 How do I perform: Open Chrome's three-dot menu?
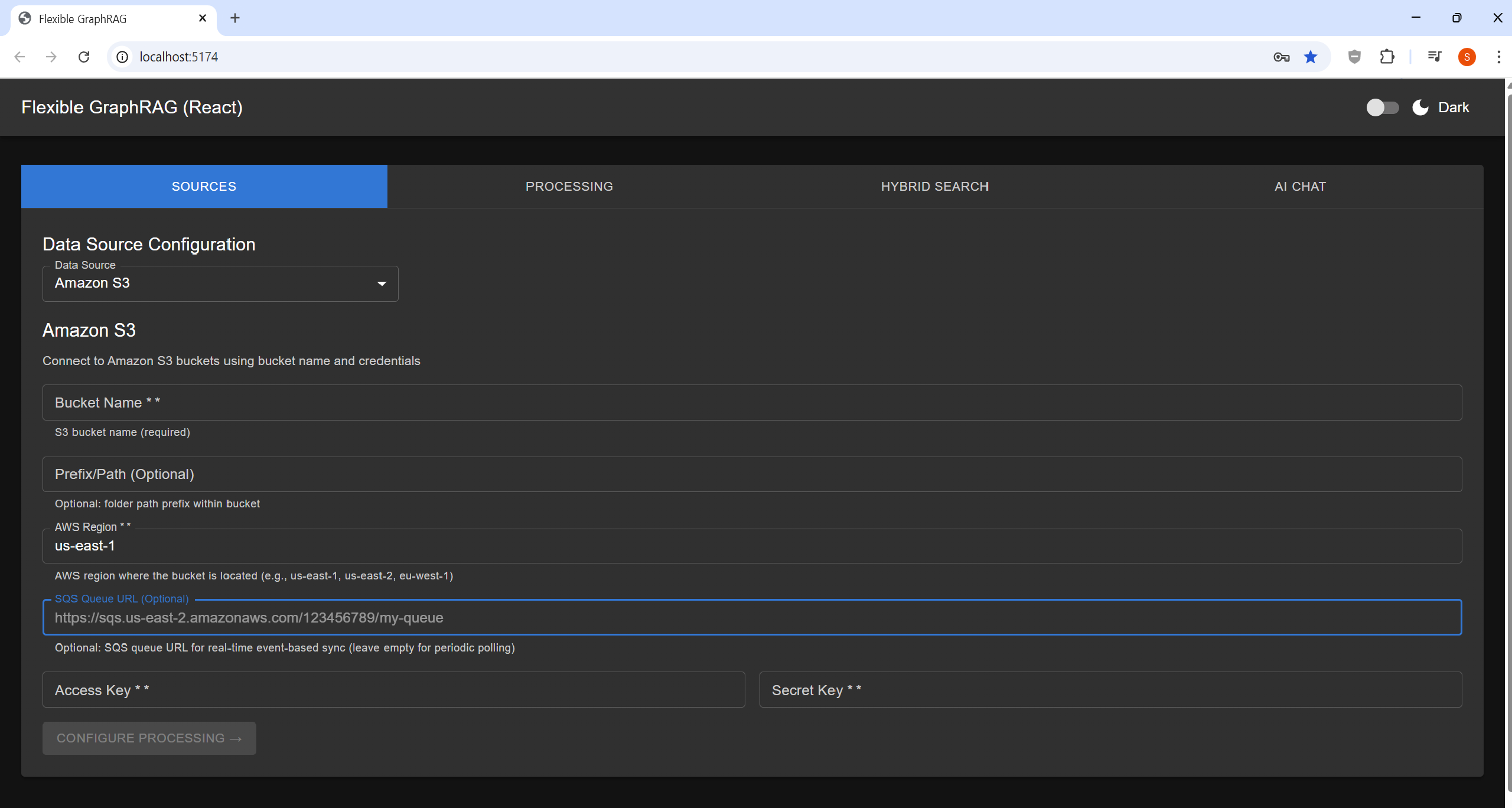click(x=1498, y=57)
